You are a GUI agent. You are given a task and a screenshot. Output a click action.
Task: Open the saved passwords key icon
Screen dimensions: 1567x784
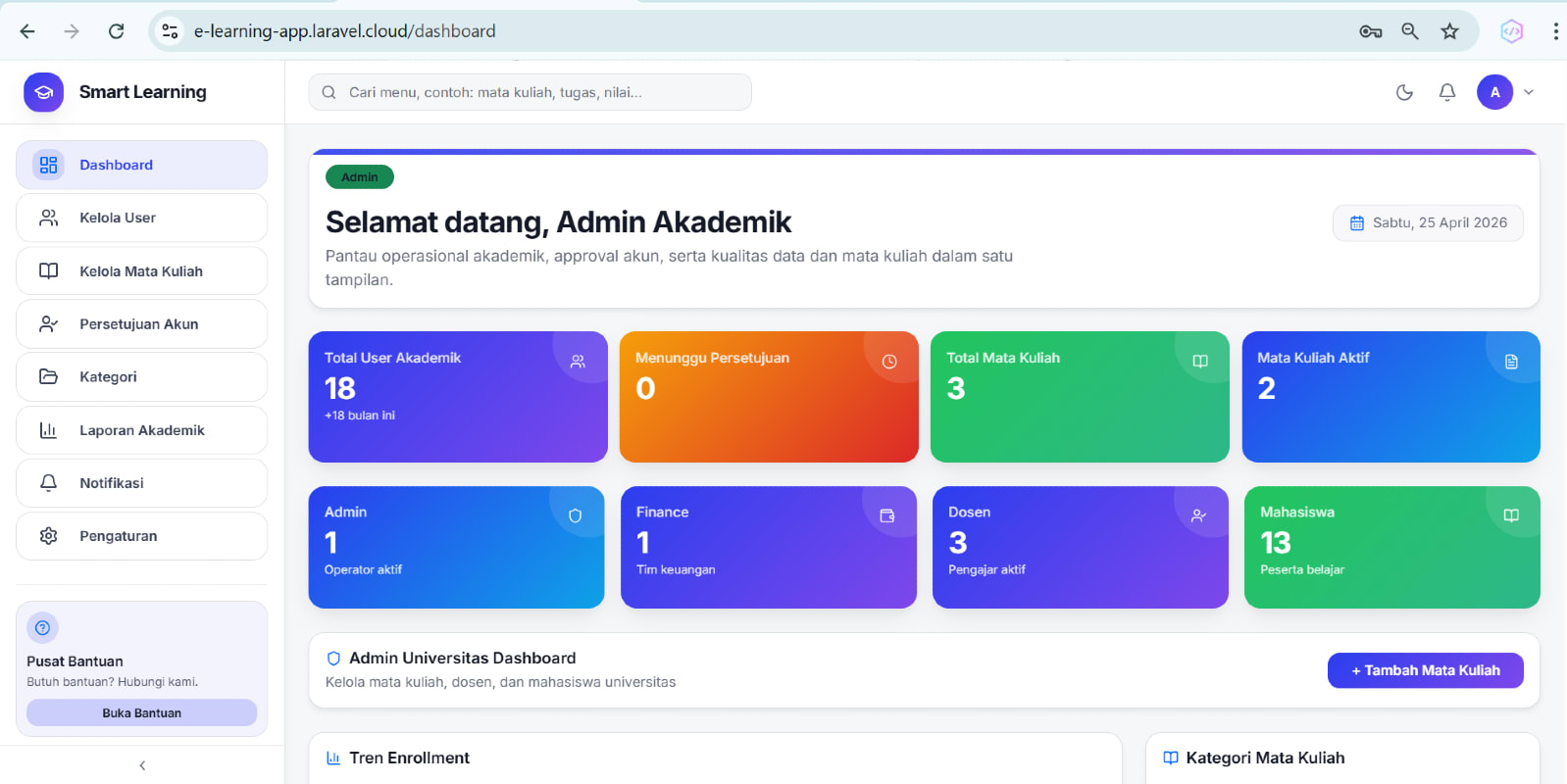pyautogui.click(x=1371, y=31)
